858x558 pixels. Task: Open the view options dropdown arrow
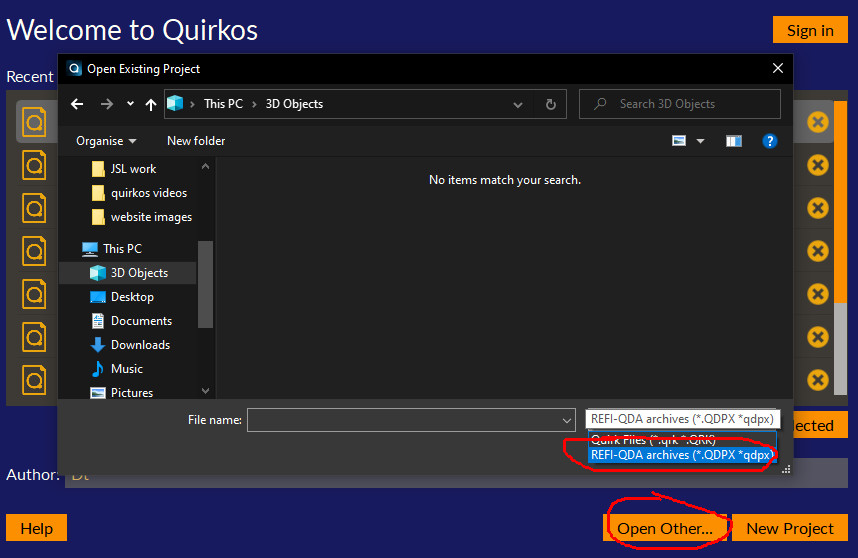700,141
